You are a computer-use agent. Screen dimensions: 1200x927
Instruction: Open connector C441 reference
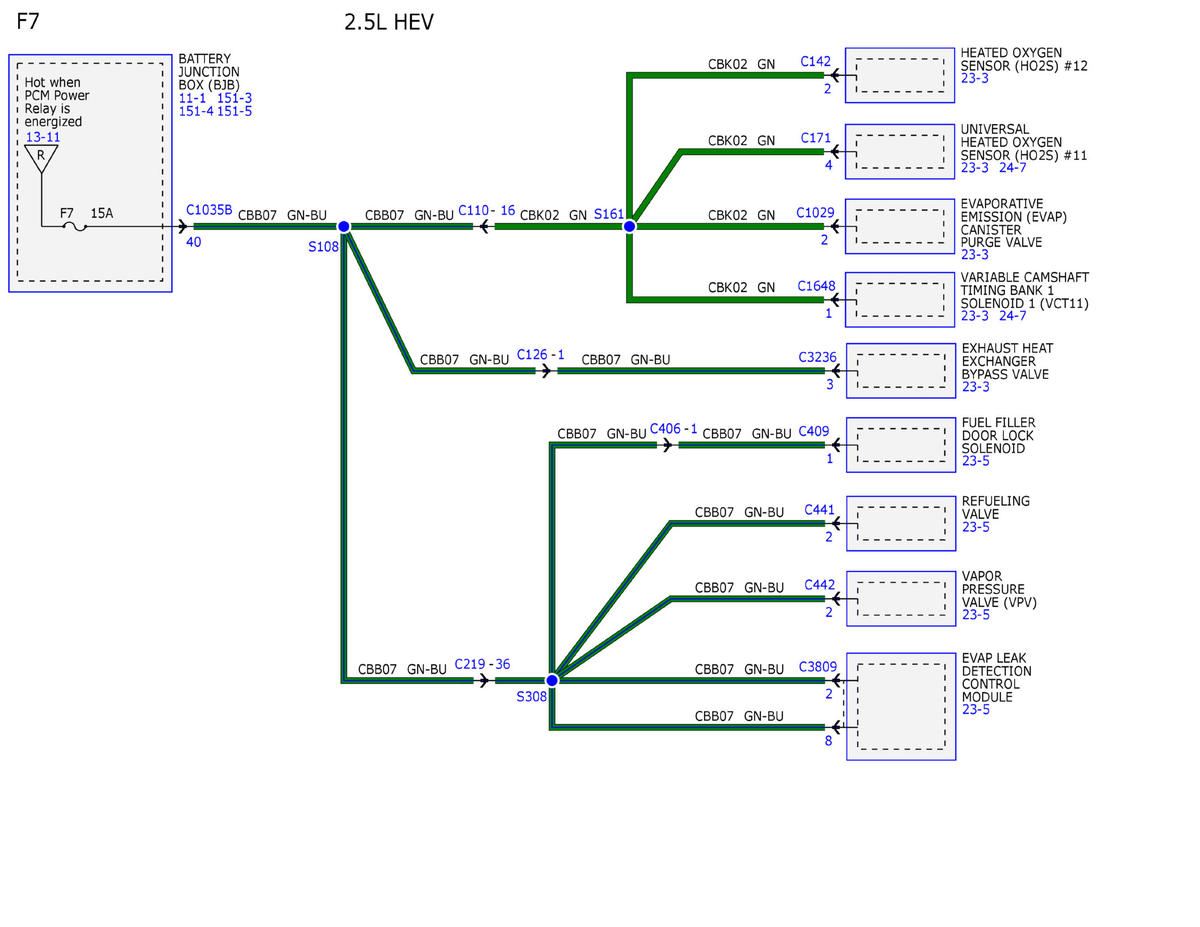coord(820,510)
